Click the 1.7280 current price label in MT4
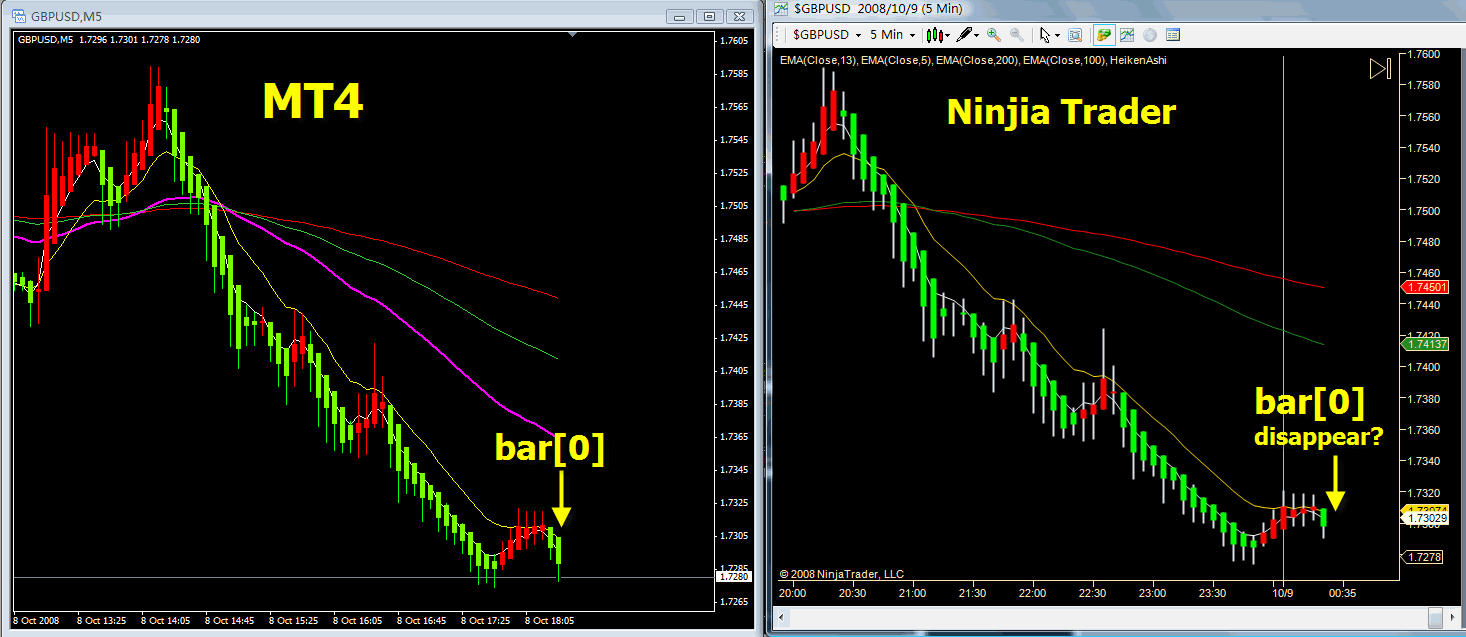 coord(733,577)
